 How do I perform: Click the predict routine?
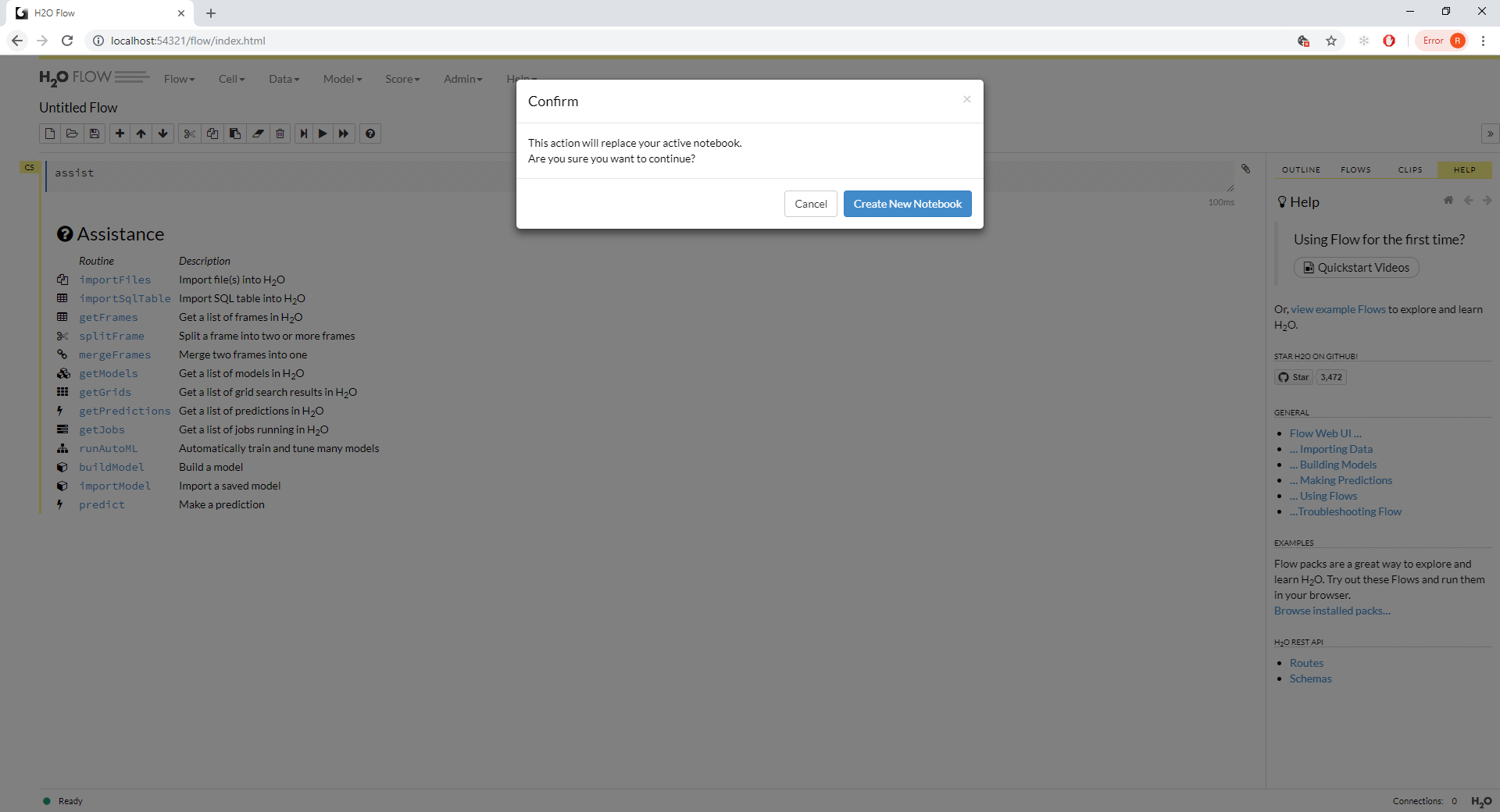point(102,504)
